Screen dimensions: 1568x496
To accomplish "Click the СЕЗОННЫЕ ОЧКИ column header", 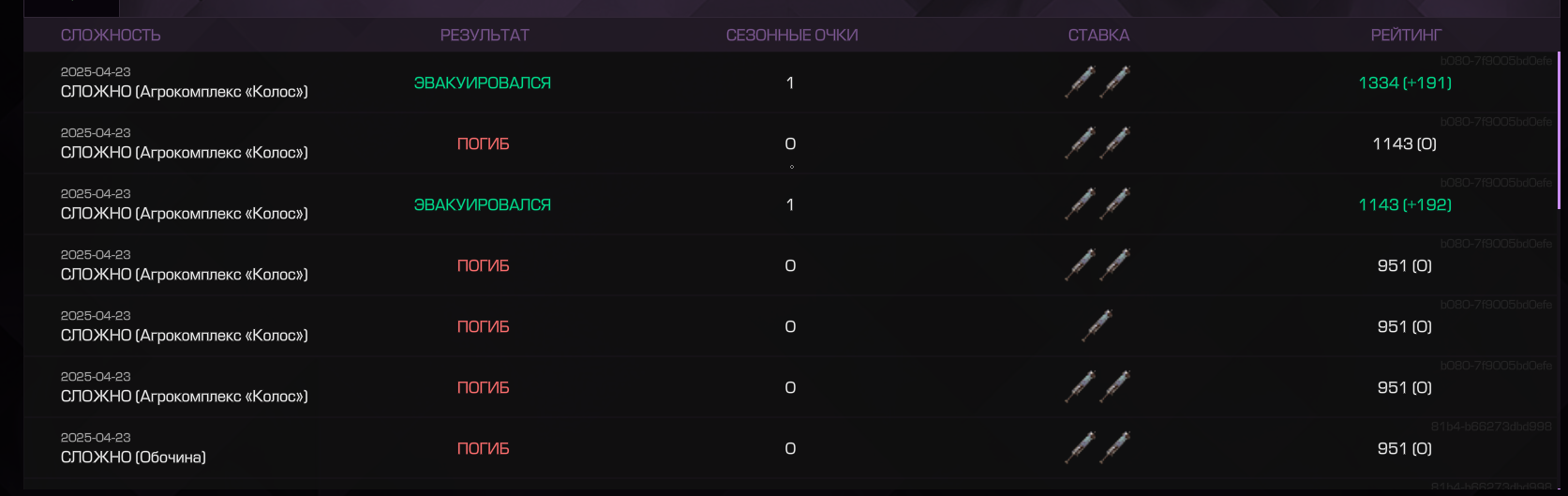I will [x=792, y=36].
